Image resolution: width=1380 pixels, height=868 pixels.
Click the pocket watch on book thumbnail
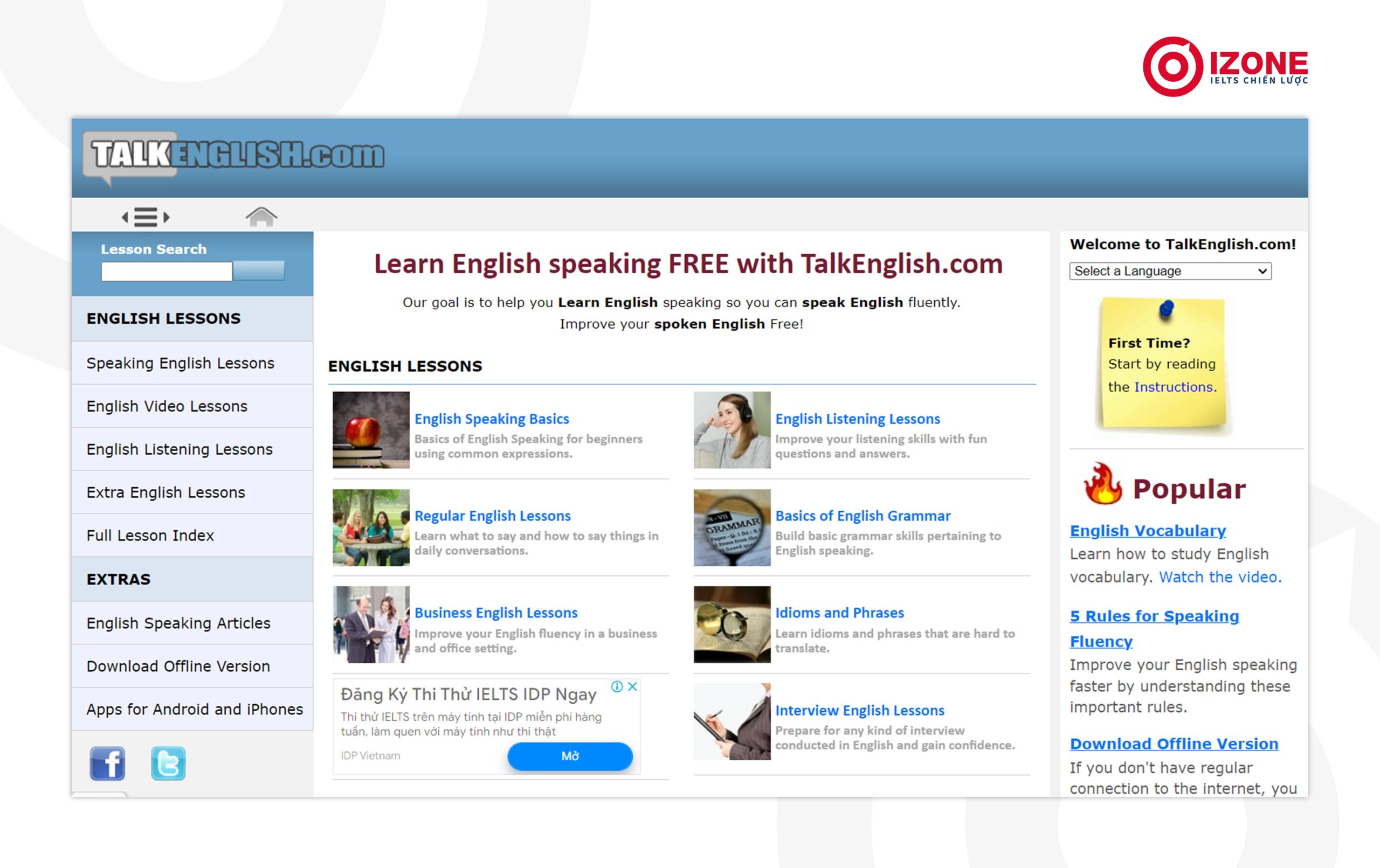pyautogui.click(x=732, y=624)
